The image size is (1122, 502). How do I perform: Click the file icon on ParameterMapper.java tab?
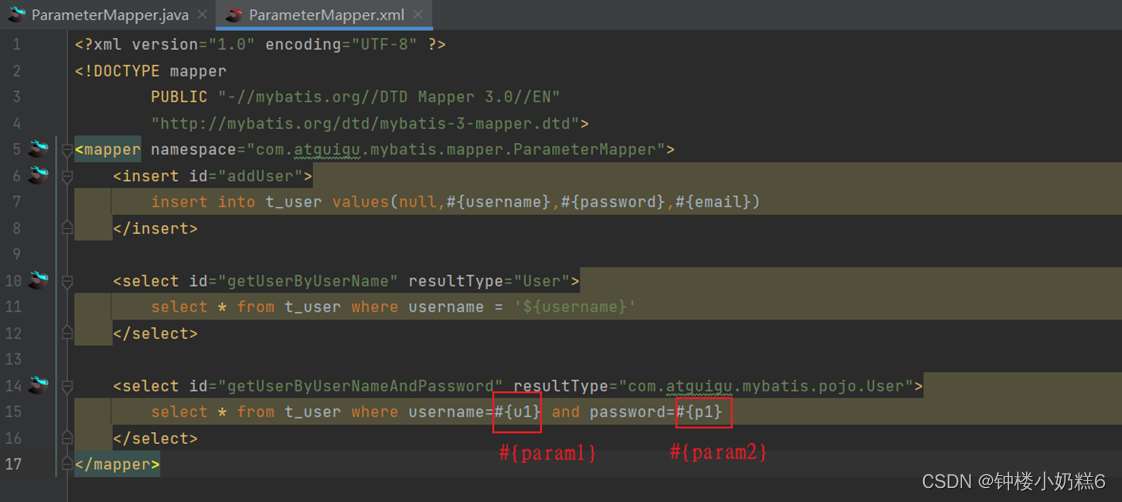[x=16, y=14]
